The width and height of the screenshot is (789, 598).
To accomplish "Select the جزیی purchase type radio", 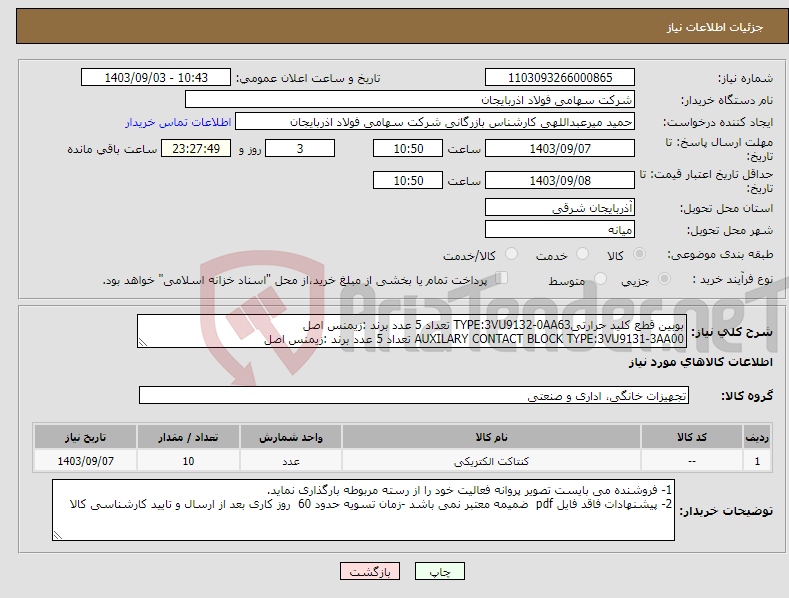I will pyautogui.click(x=664, y=278).
